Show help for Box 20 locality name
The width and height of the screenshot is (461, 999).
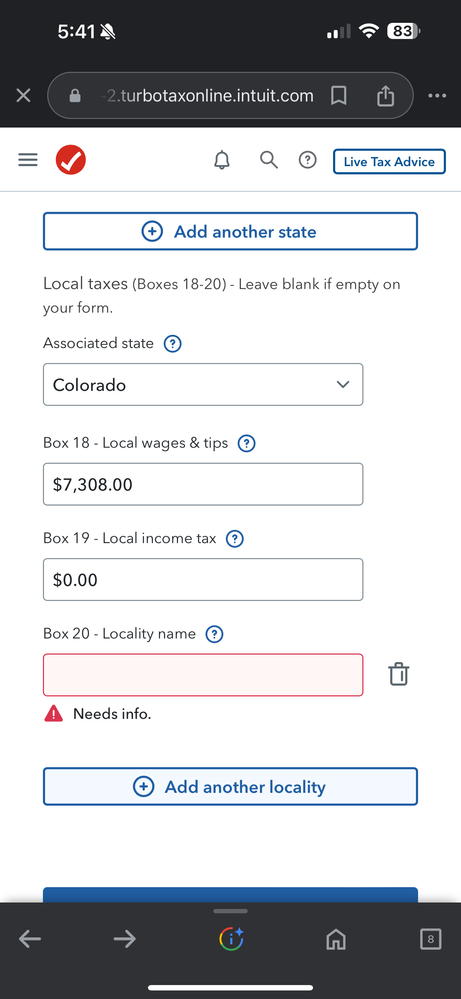215,635
